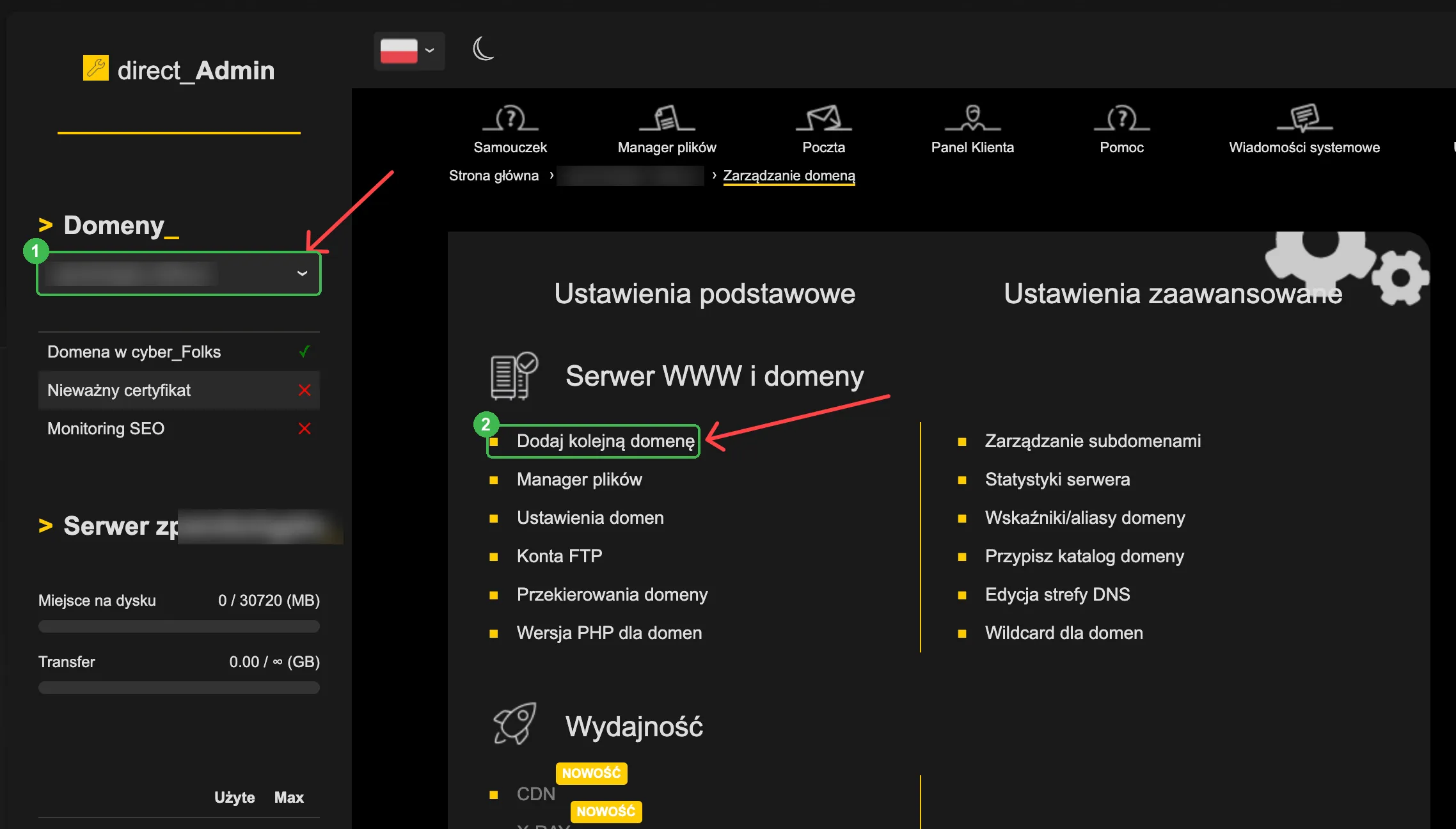The width and height of the screenshot is (1456, 829).
Task: Open the Polish flag language dropdown
Action: coord(409,51)
